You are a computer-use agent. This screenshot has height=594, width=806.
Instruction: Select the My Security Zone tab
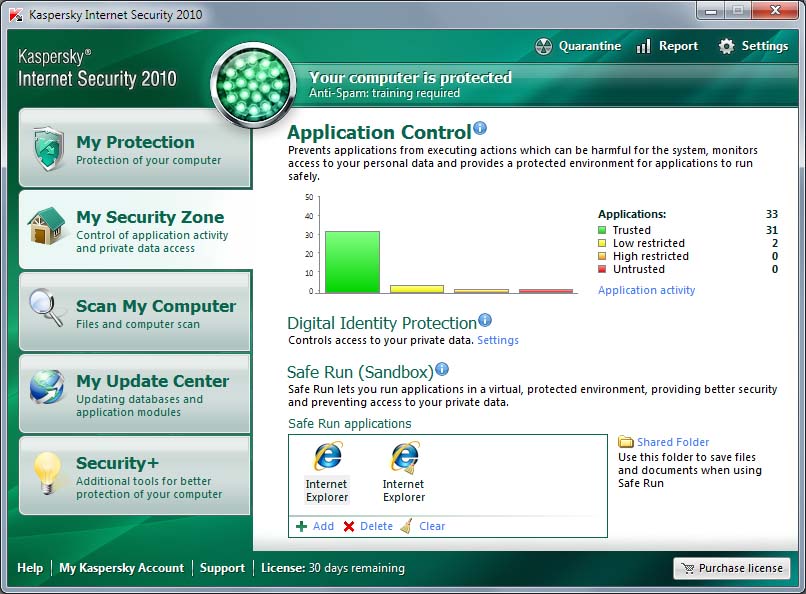click(136, 230)
